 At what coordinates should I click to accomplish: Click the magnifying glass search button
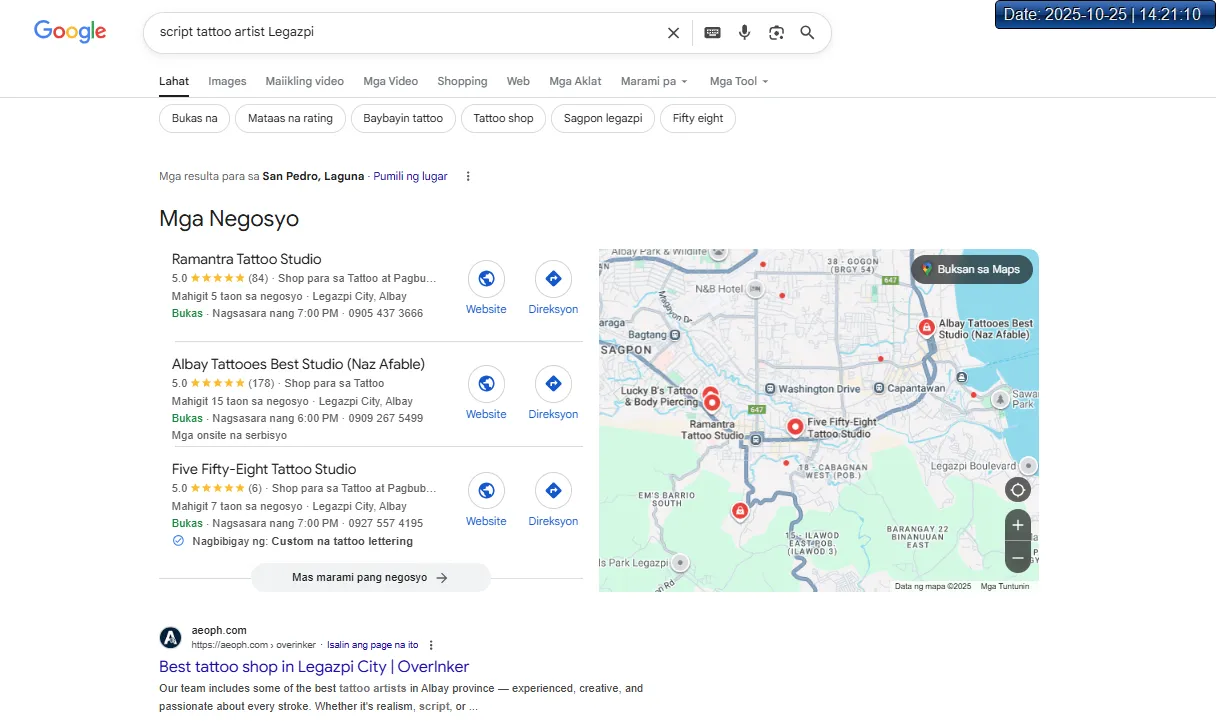(807, 33)
